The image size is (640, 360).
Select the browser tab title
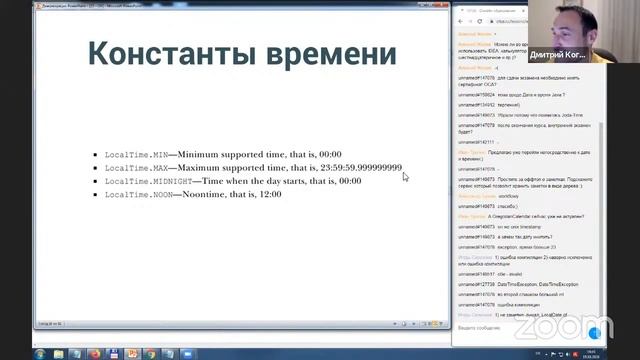pos(491,11)
